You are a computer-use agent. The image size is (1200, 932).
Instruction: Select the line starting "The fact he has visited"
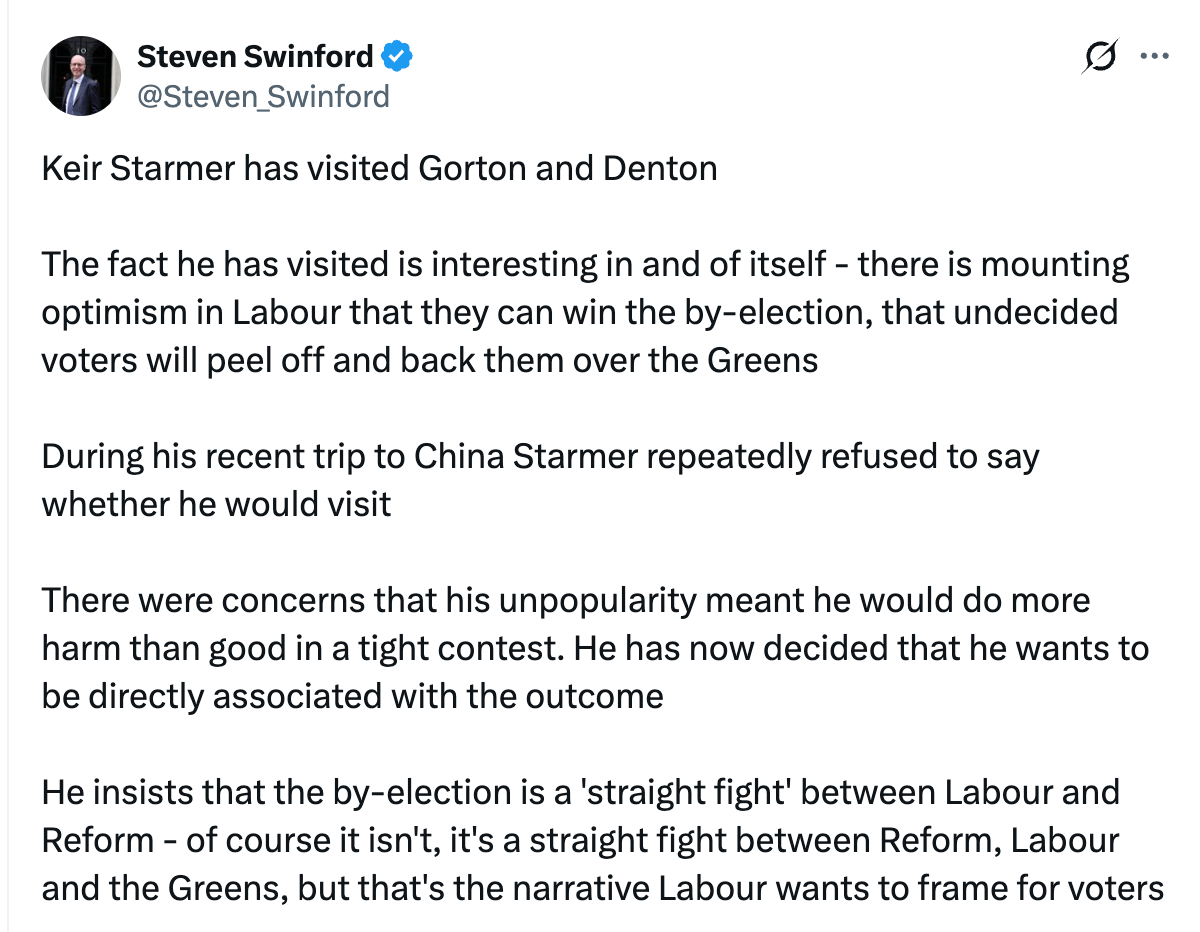tap(585, 265)
